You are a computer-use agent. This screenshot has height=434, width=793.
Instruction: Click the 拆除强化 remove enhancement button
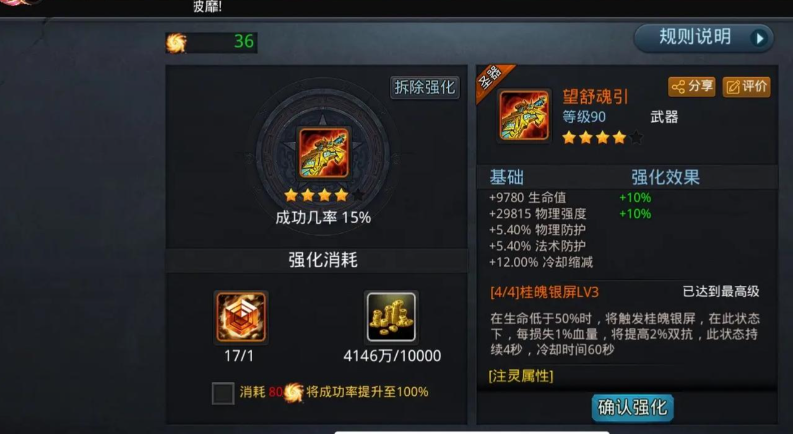(425, 88)
